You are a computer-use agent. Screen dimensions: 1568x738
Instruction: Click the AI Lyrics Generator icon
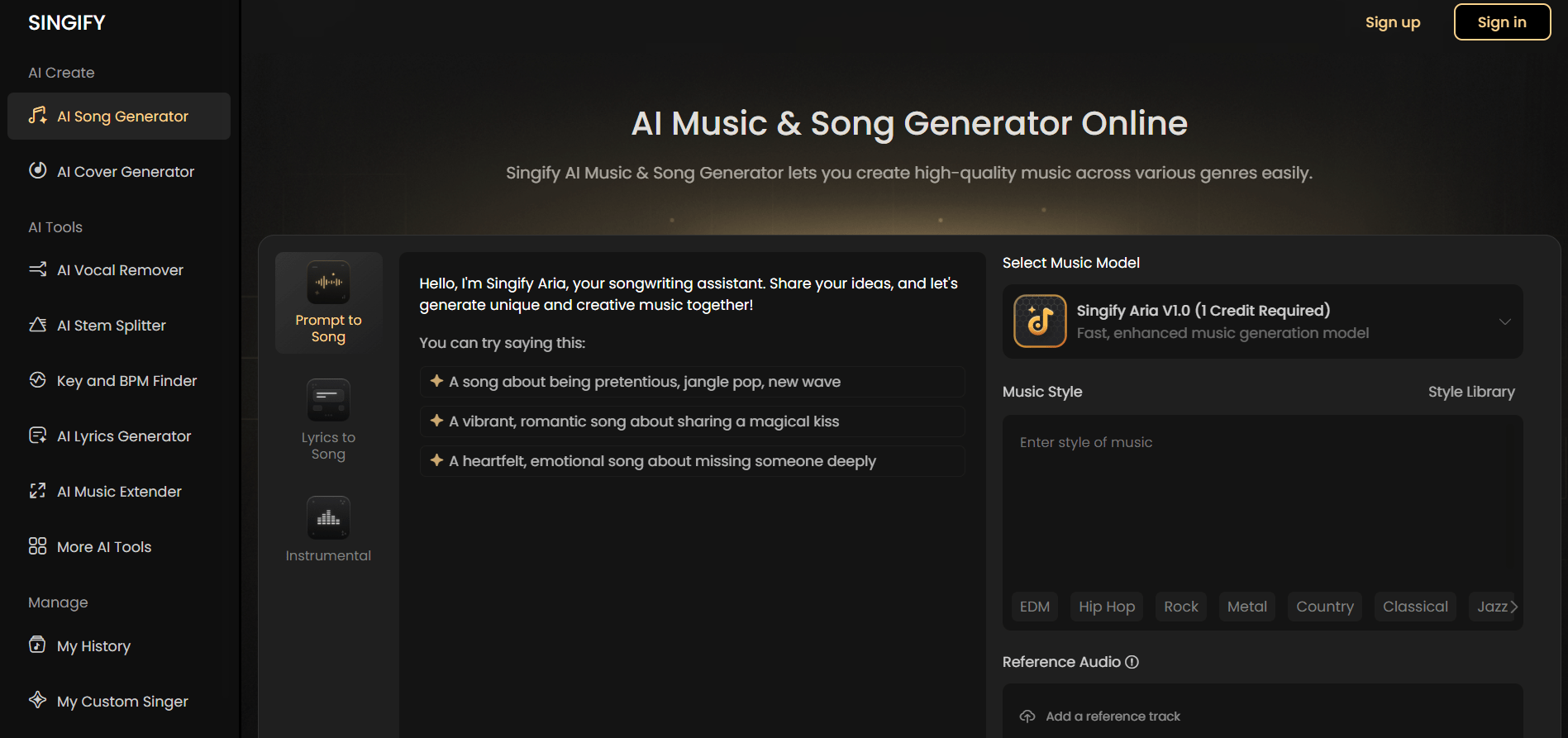[37, 436]
